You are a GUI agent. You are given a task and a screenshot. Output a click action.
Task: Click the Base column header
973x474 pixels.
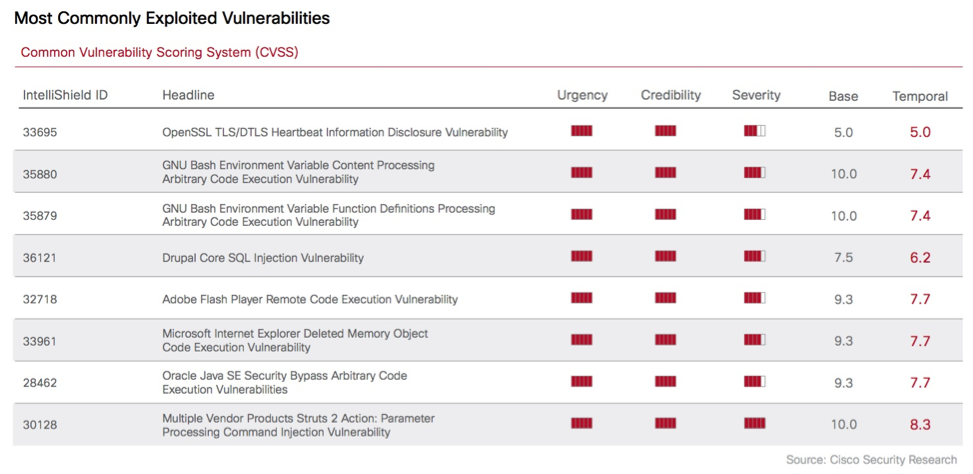click(843, 96)
